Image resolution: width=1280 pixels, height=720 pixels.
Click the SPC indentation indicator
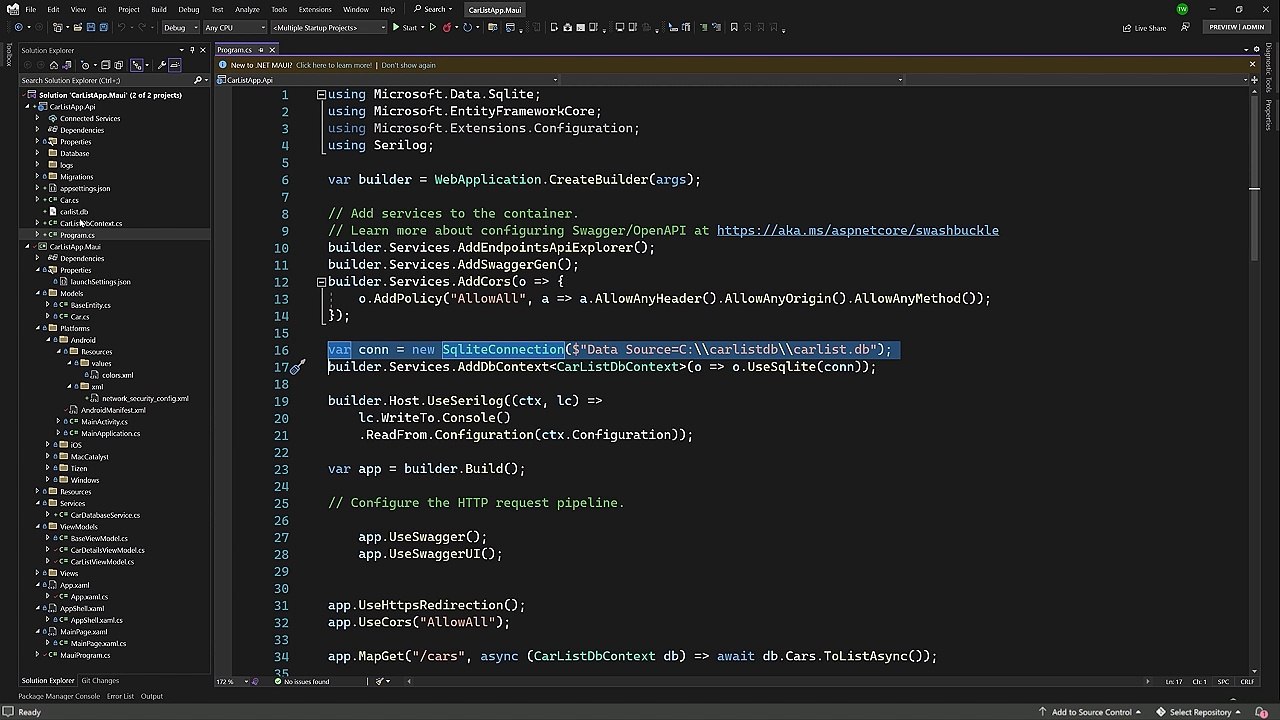point(1223,682)
